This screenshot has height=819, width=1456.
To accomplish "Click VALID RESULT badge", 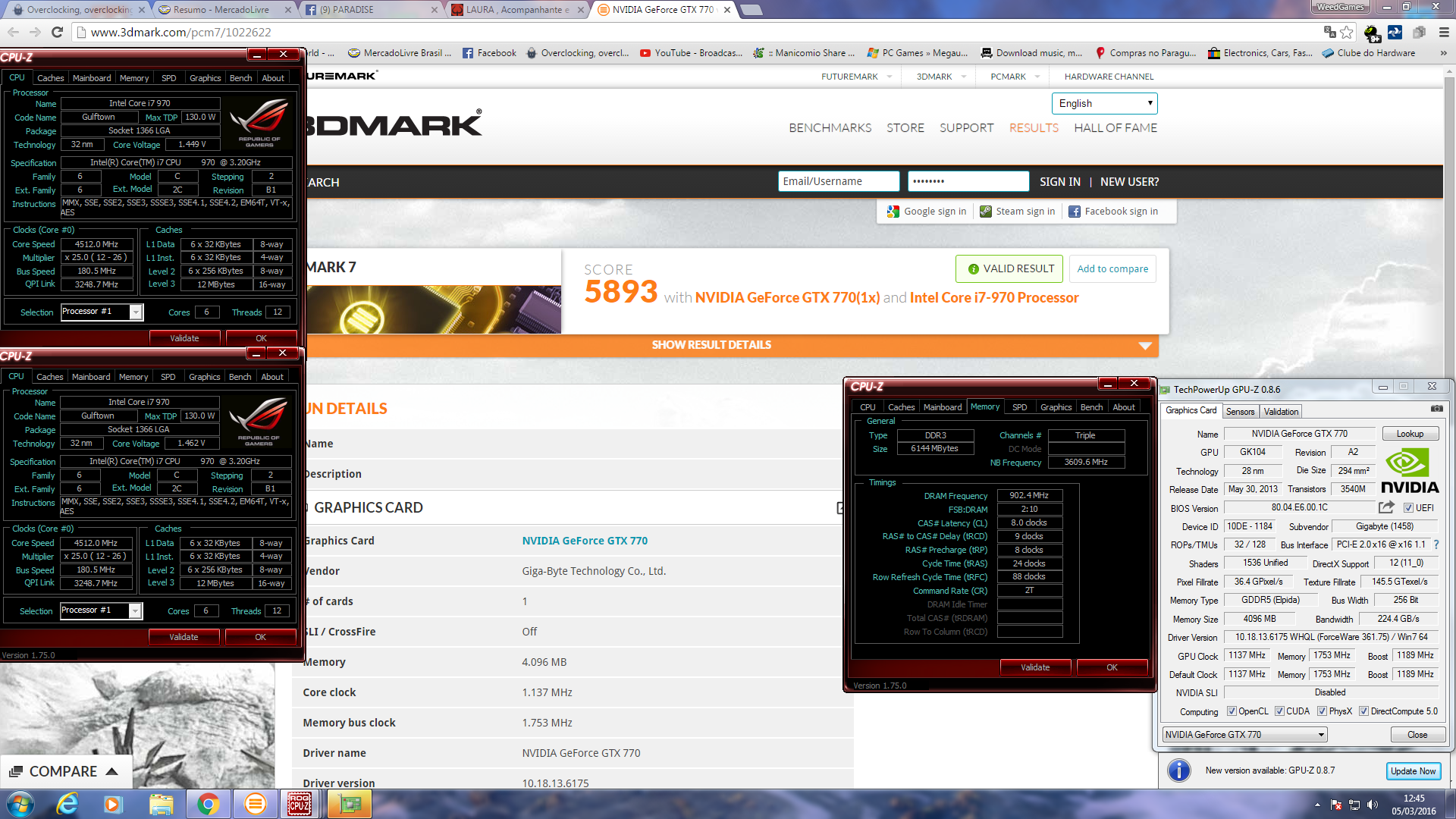I will 1009,268.
